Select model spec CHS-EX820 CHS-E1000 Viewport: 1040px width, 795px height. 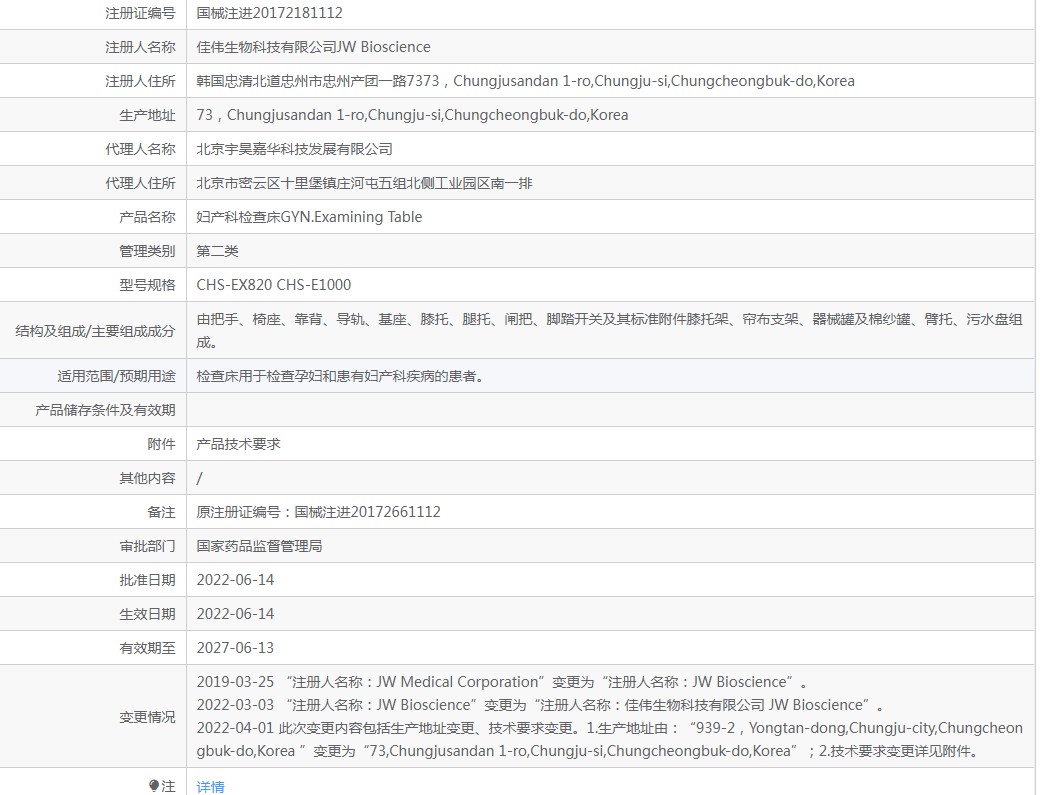(273, 285)
